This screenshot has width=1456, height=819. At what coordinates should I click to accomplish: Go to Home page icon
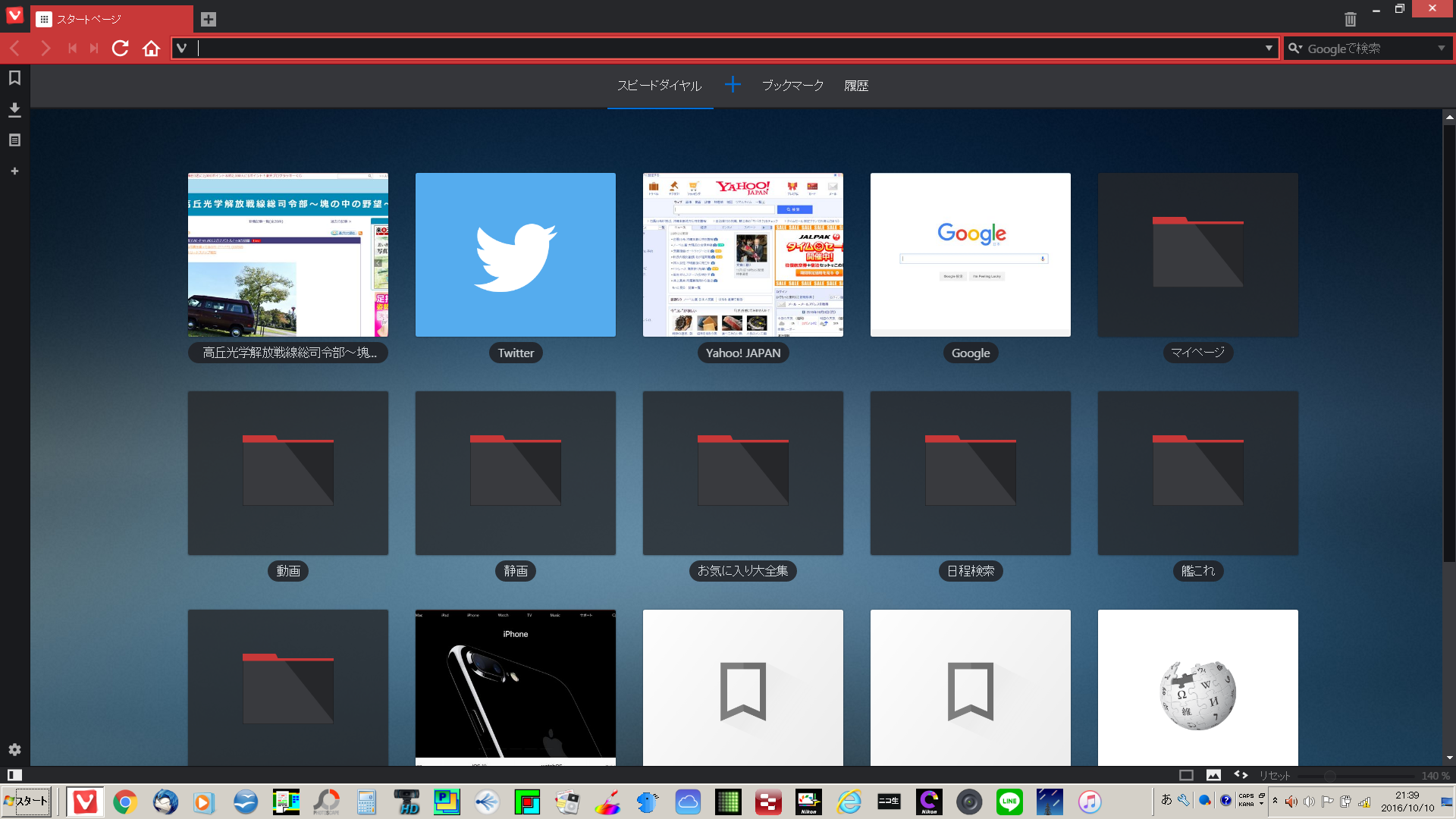coord(151,49)
